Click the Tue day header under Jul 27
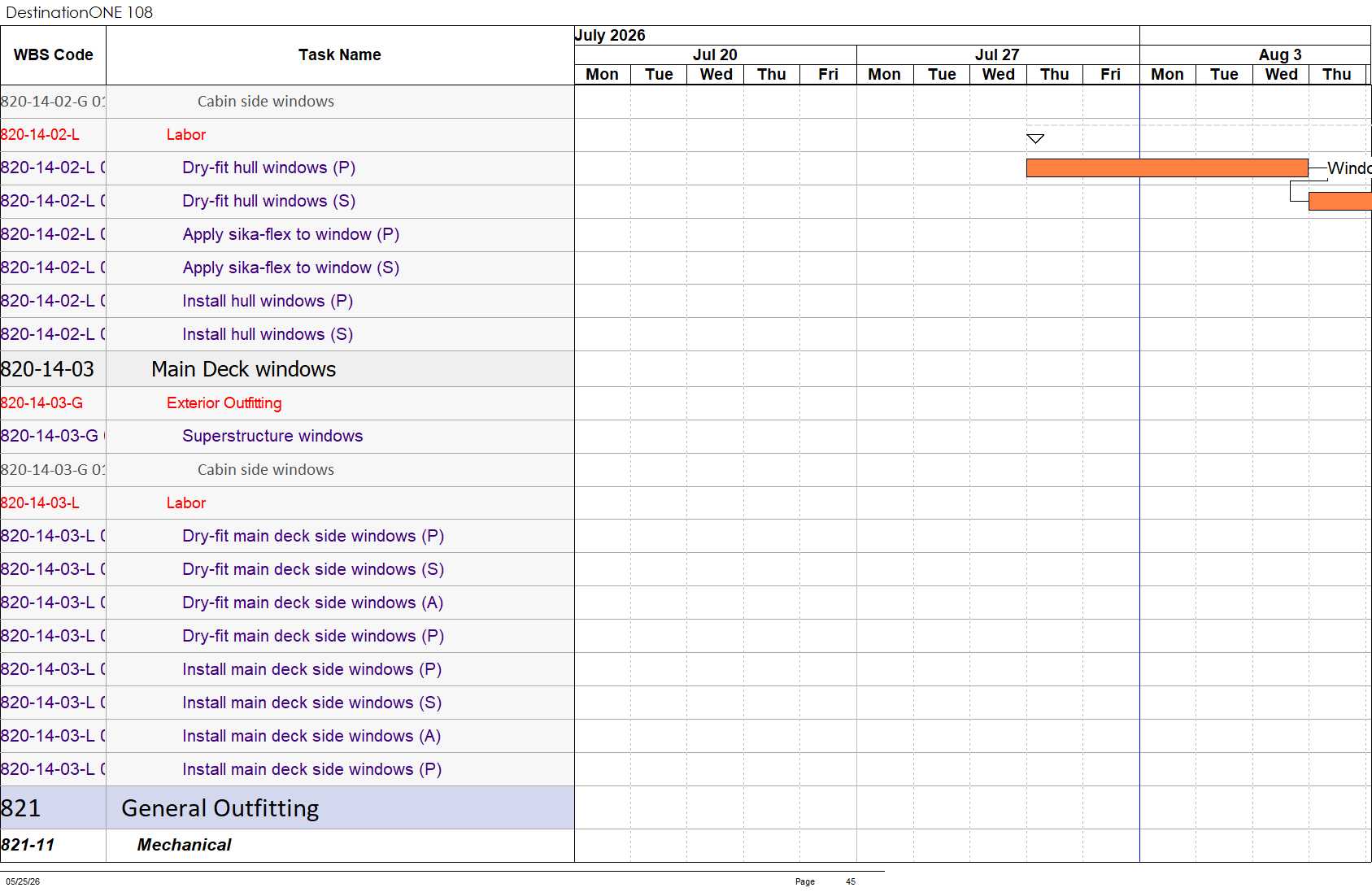The image size is (1372, 892). click(942, 75)
